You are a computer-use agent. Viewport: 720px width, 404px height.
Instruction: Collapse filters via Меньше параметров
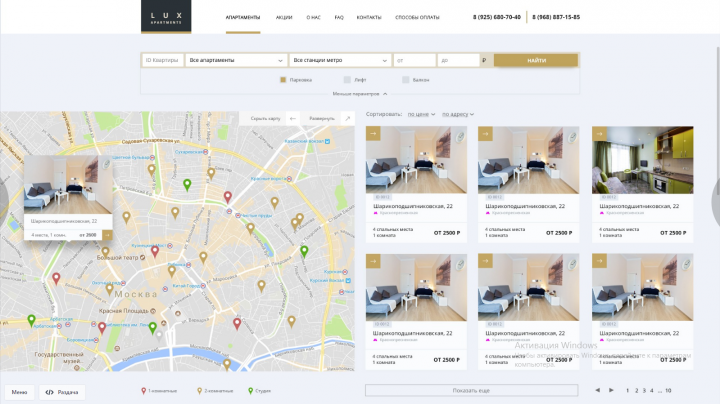[x=360, y=94]
